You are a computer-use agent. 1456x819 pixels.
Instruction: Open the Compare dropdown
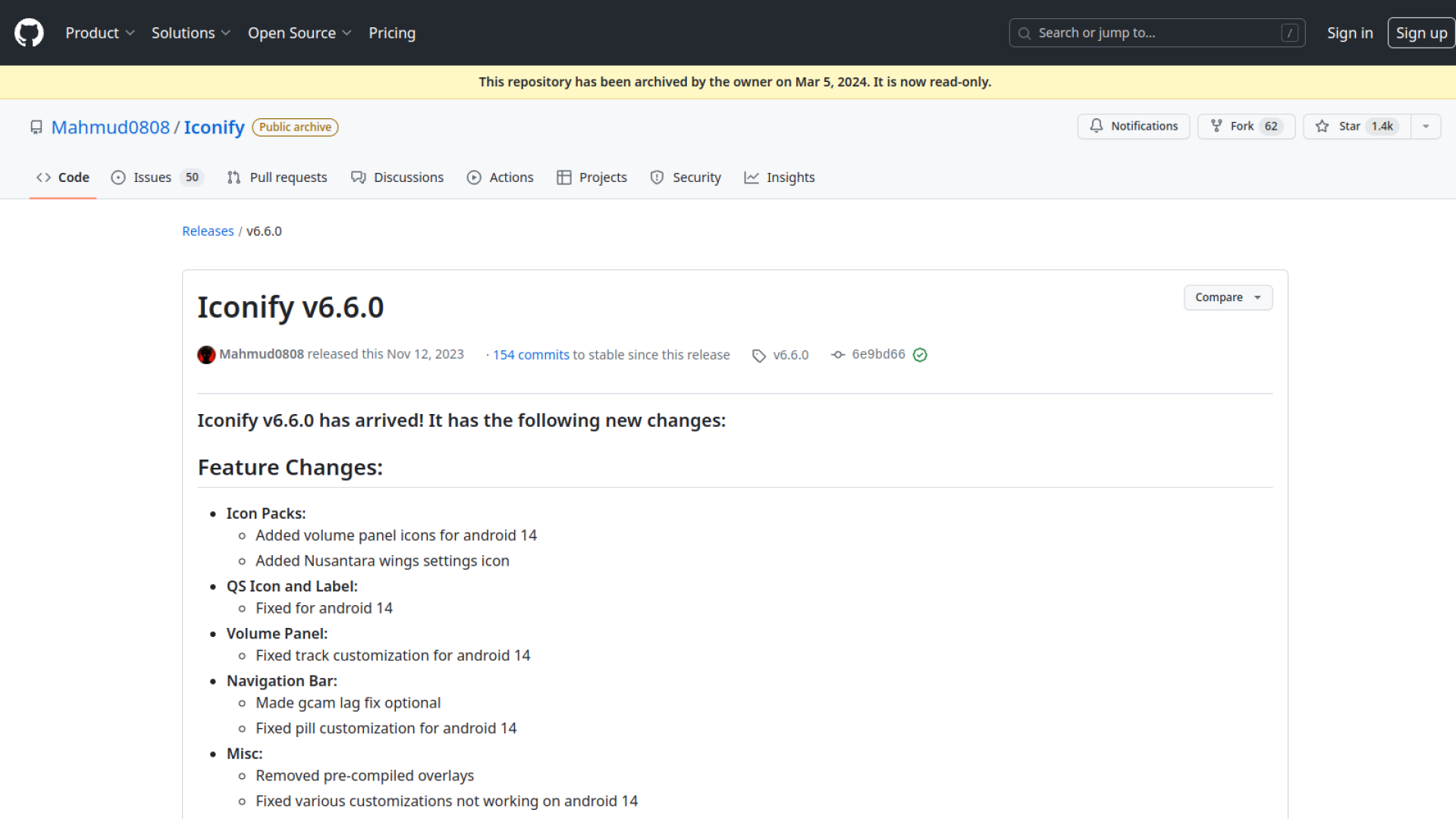coord(1227,297)
